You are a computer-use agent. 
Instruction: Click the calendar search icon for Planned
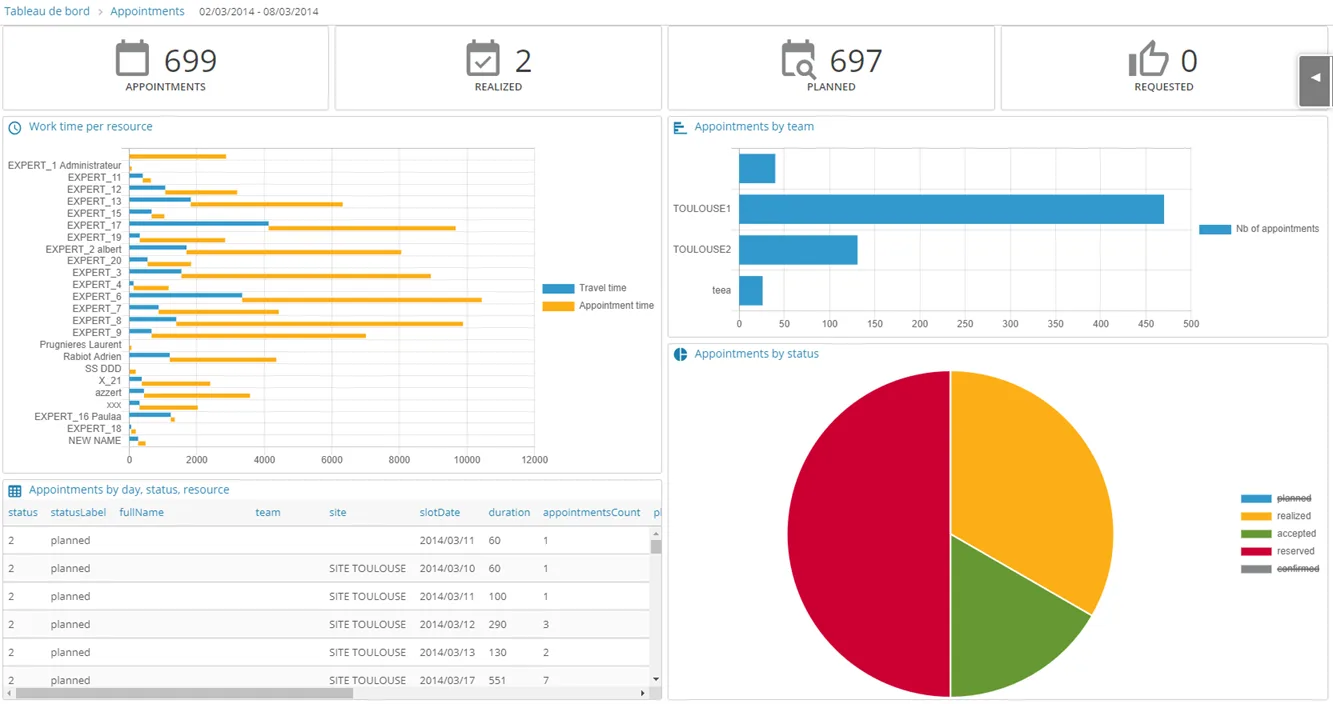tap(799, 59)
